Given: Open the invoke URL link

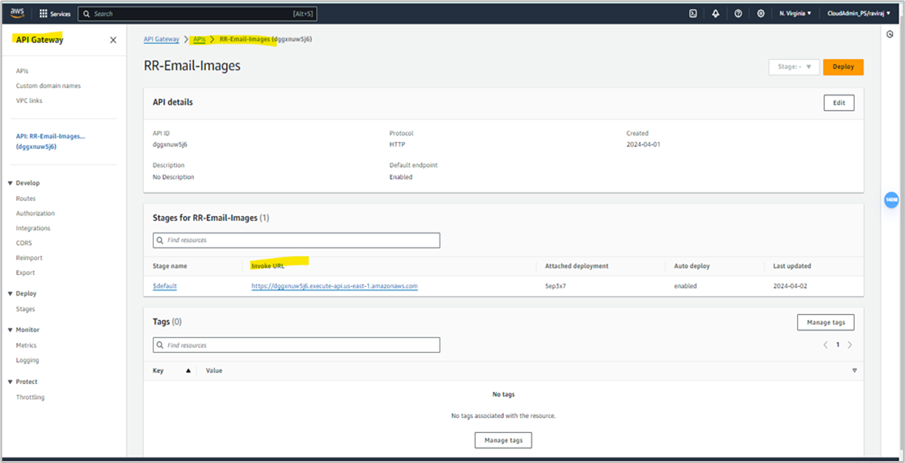Looking at the screenshot, I should (x=334, y=286).
